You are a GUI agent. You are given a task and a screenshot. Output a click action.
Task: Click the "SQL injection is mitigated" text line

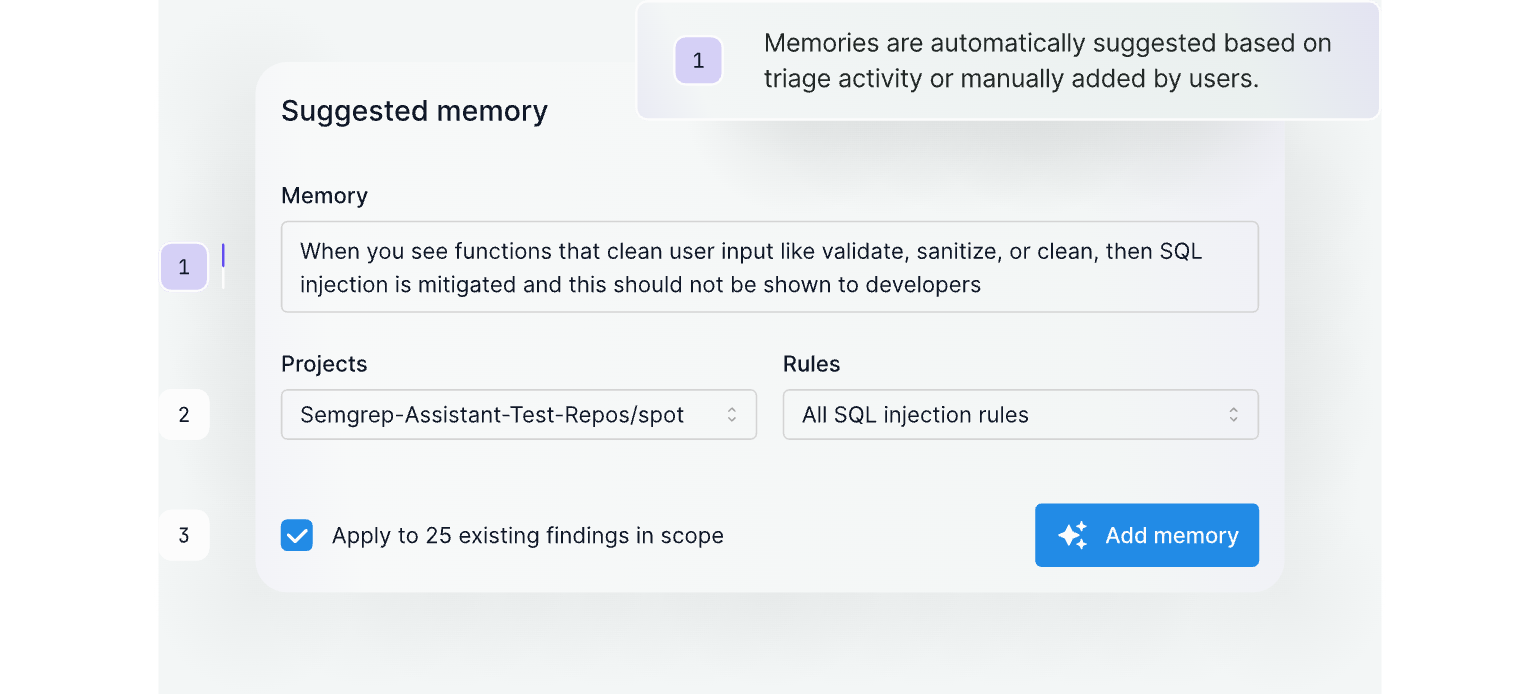click(x=640, y=285)
